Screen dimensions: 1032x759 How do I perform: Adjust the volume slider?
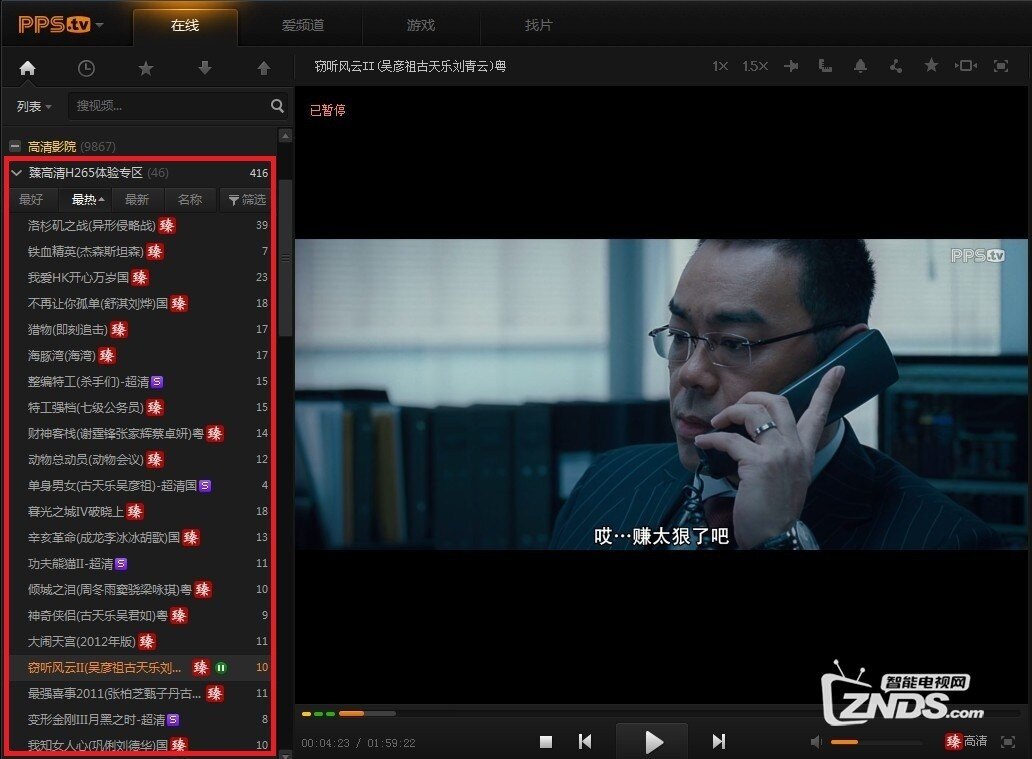tap(875, 742)
